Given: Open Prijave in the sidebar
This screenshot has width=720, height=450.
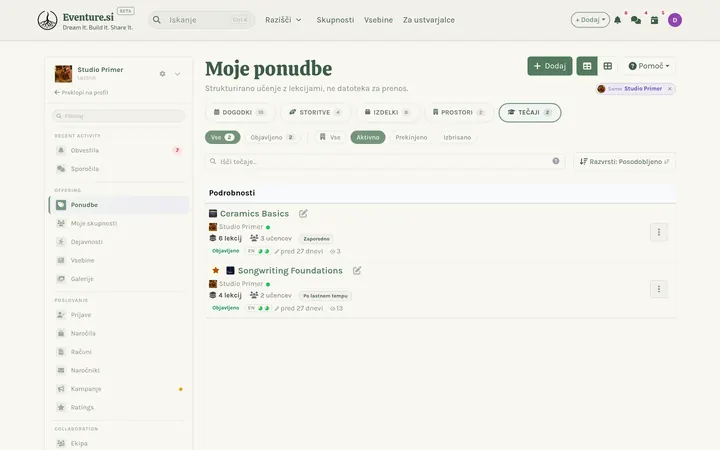Looking at the screenshot, I should [x=118, y=315].
